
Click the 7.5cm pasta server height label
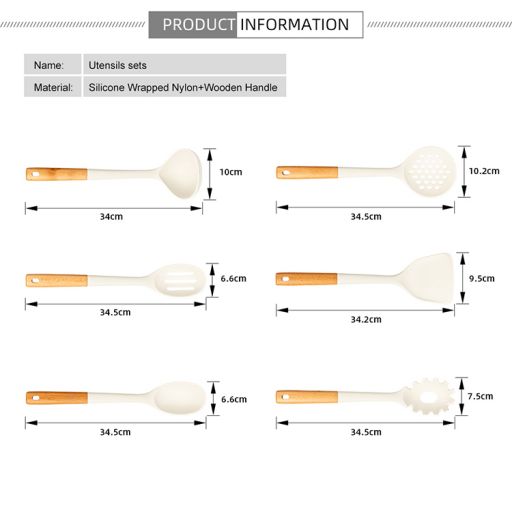pos(480,396)
